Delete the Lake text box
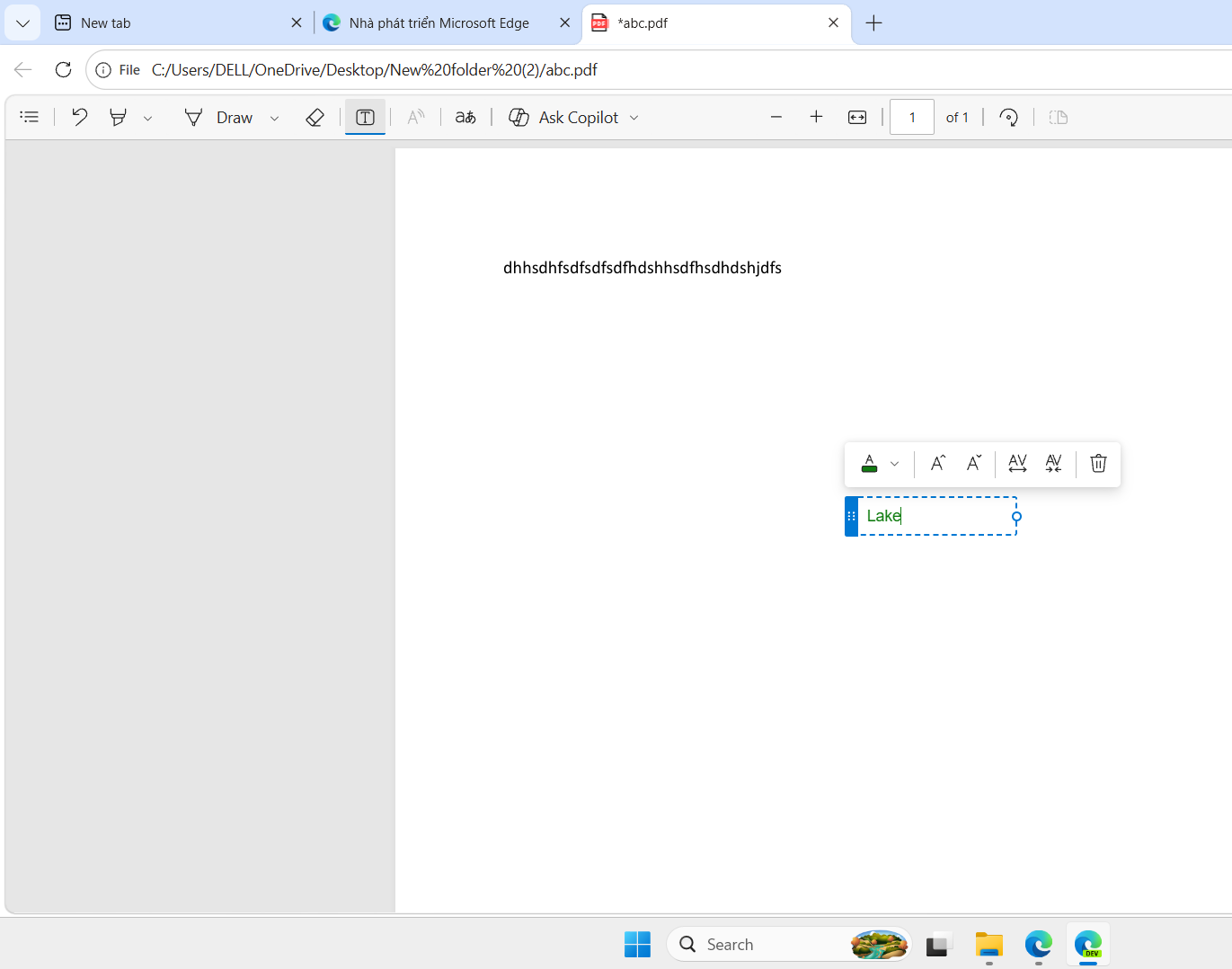The width and height of the screenshot is (1232, 969). coord(1098,464)
